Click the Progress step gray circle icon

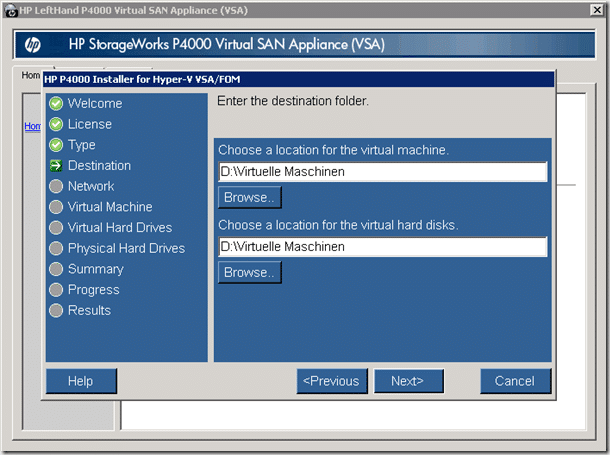(x=56, y=290)
